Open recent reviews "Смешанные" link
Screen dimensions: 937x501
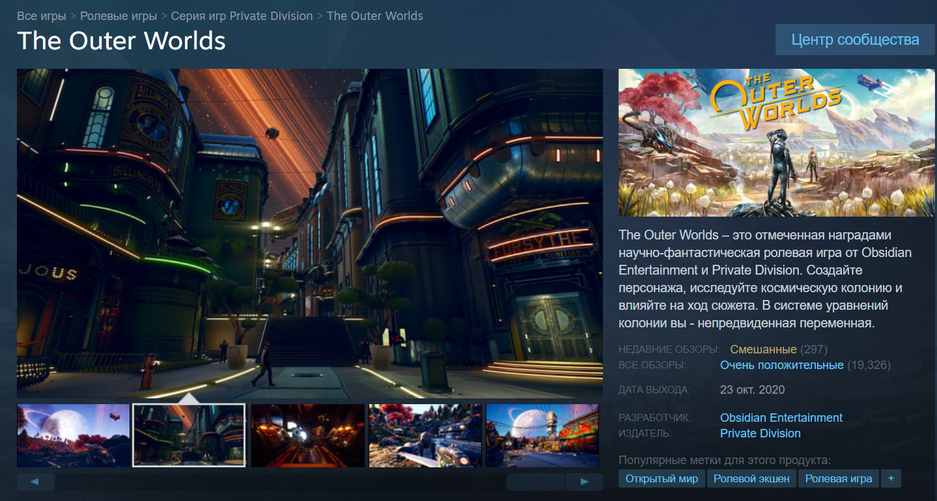coord(763,349)
